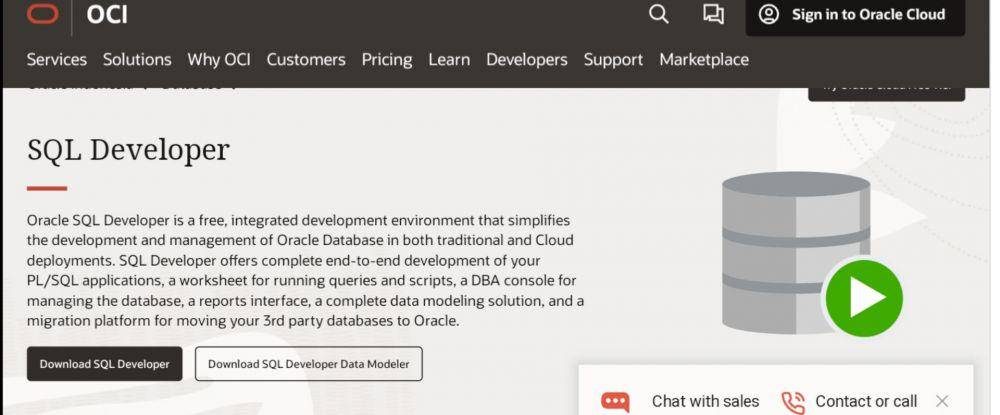Image resolution: width=1000 pixels, height=415 pixels.
Task: Open the search magnifier icon
Action: click(x=658, y=14)
